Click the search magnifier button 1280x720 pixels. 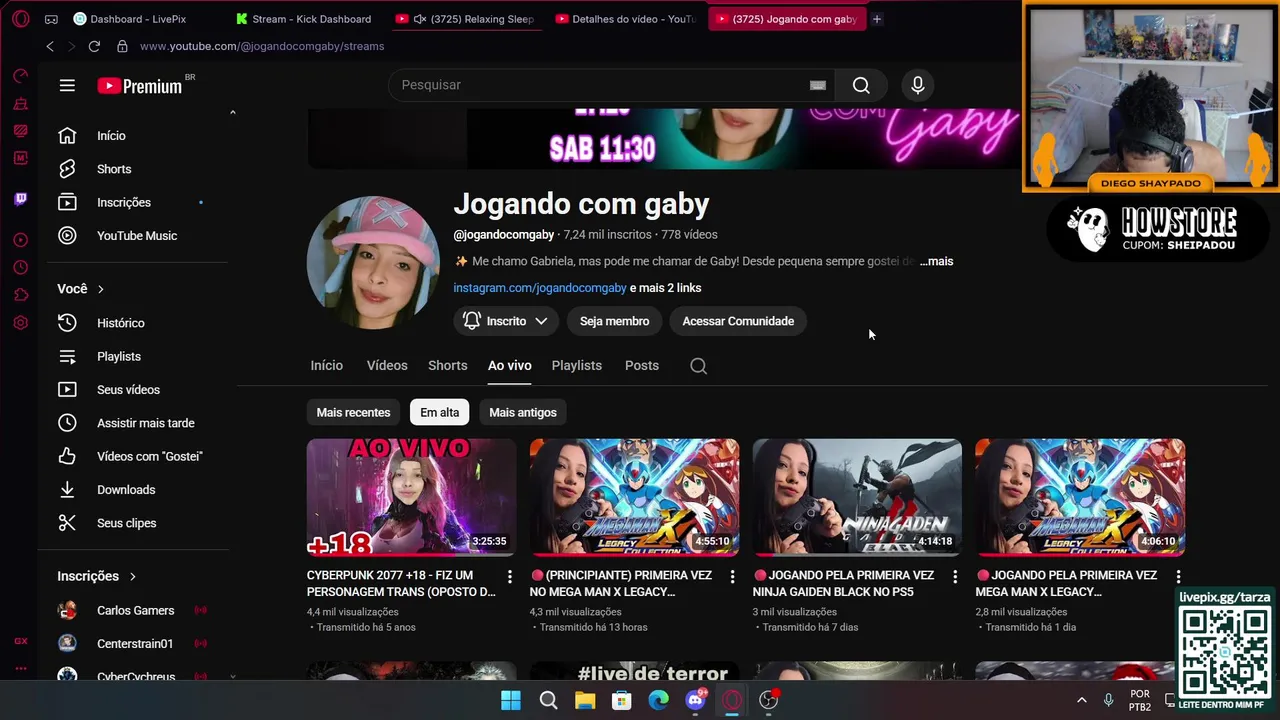[861, 85]
